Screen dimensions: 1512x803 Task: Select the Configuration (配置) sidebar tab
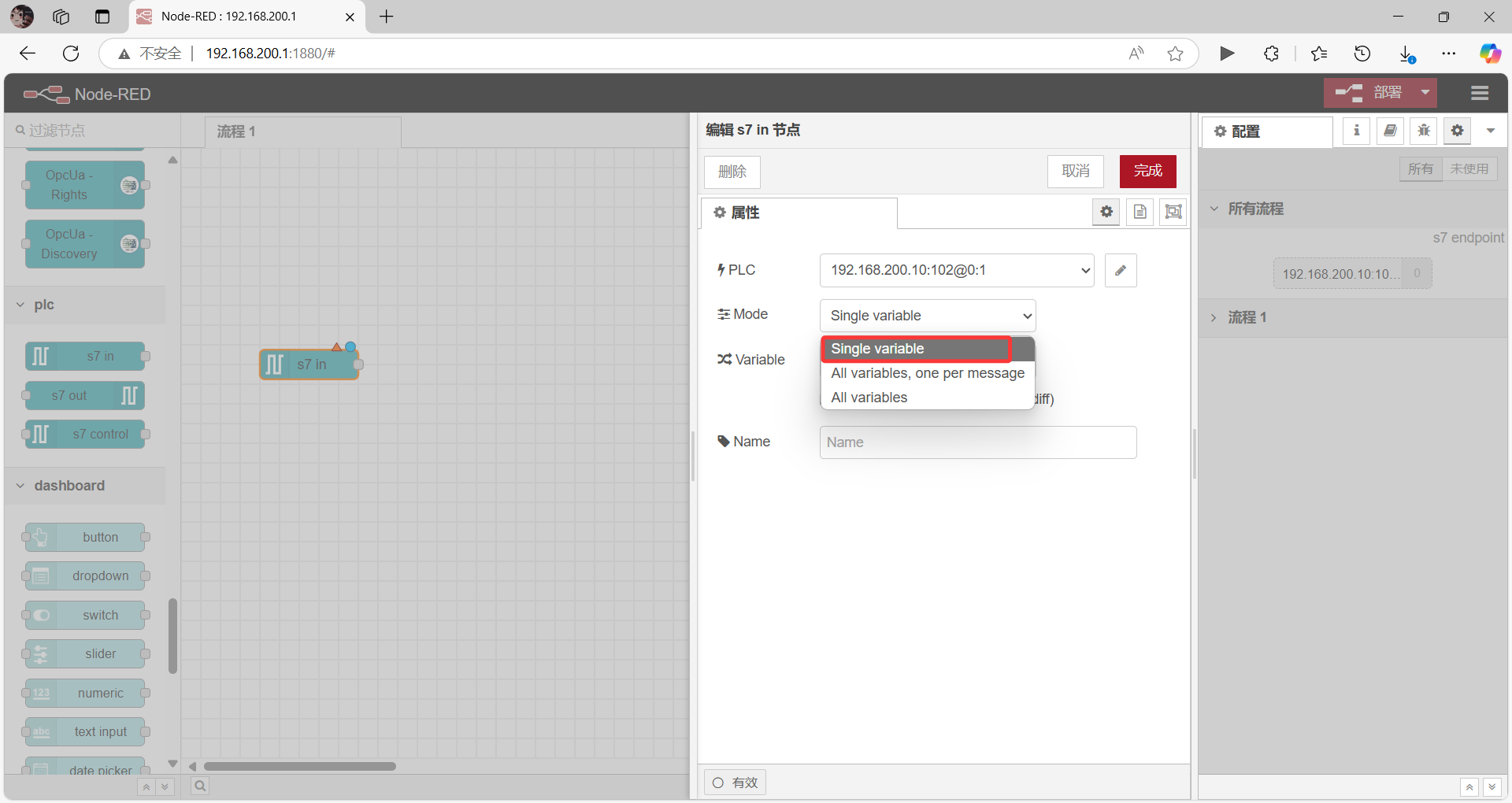click(1267, 131)
